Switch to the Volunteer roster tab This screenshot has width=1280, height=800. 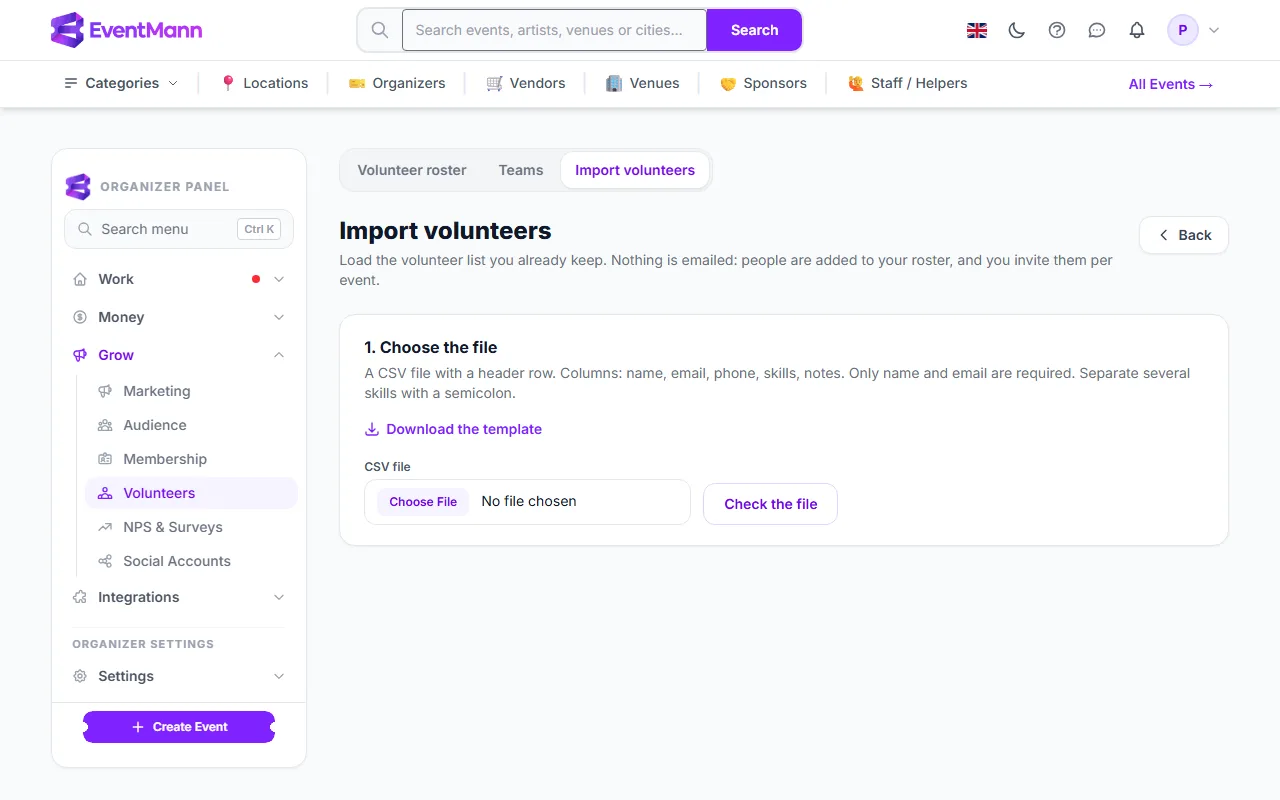[412, 170]
